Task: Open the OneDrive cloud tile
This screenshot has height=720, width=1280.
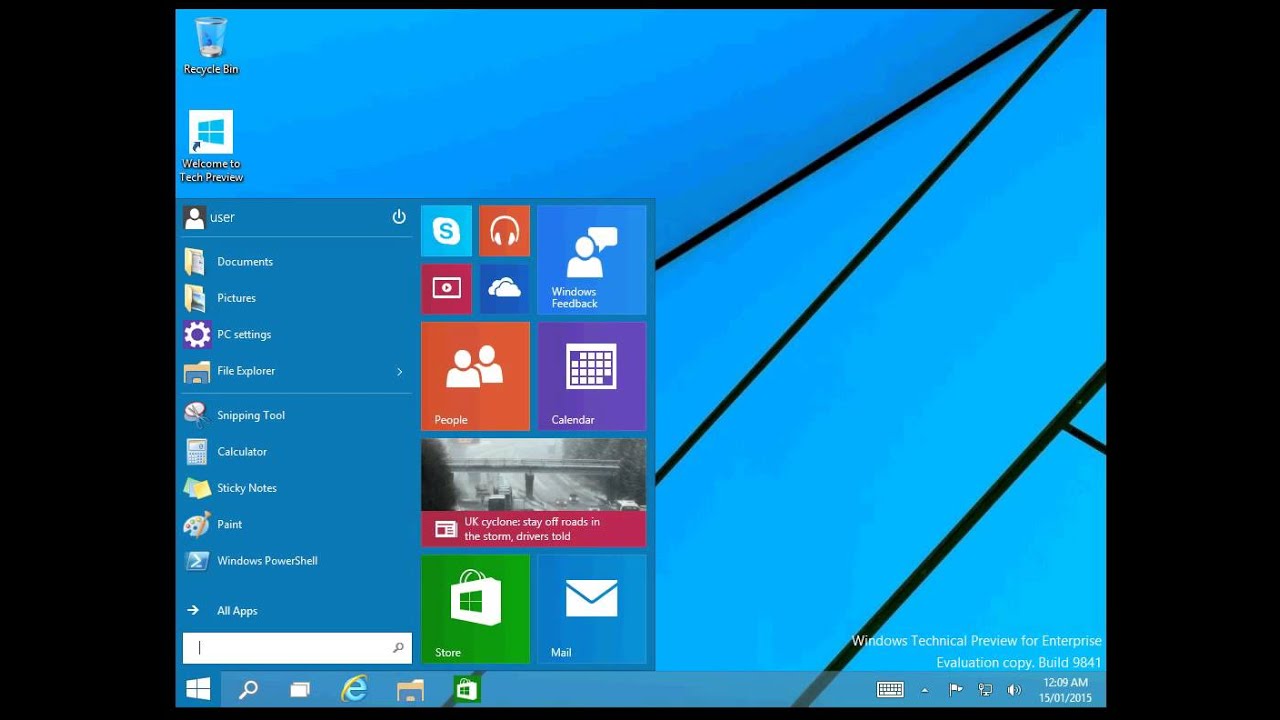Action: point(504,289)
